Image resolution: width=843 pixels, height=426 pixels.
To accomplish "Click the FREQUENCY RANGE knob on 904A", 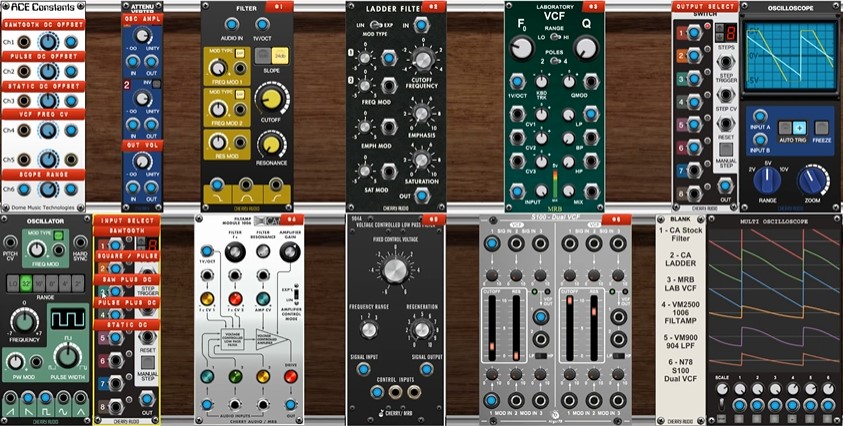I will click(369, 329).
